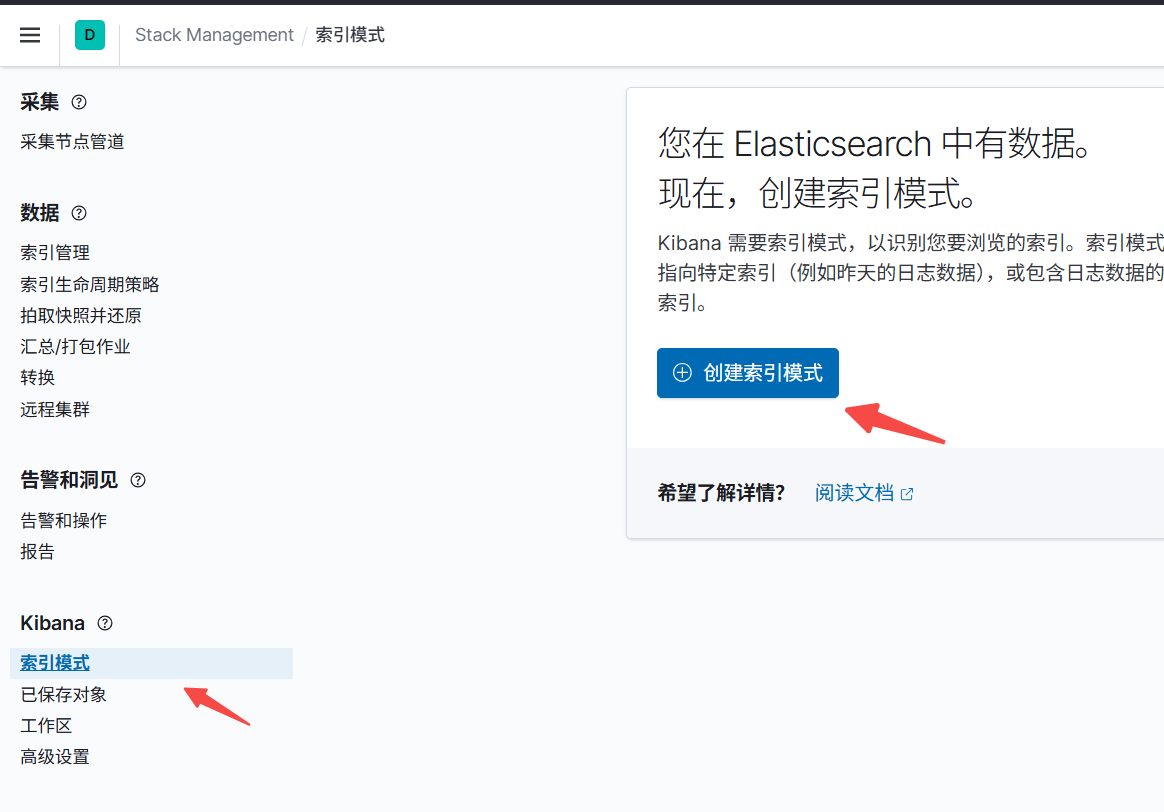Viewport: 1164px width, 812px height.
Task: Open 采集节点管道 in the sidebar
Action: tap(72, 142)
